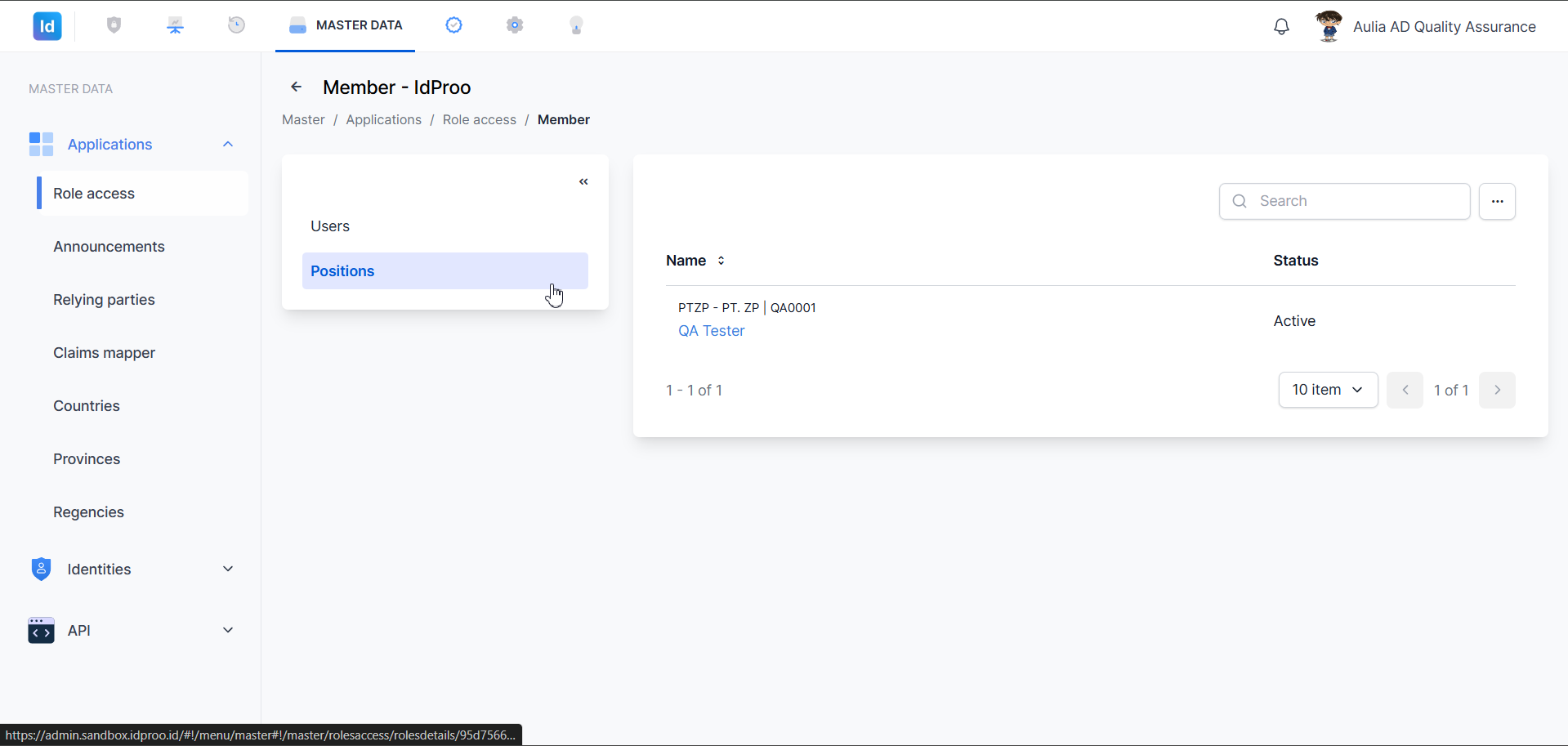Open Claims mapper in sidebar

tap(104, 353)
